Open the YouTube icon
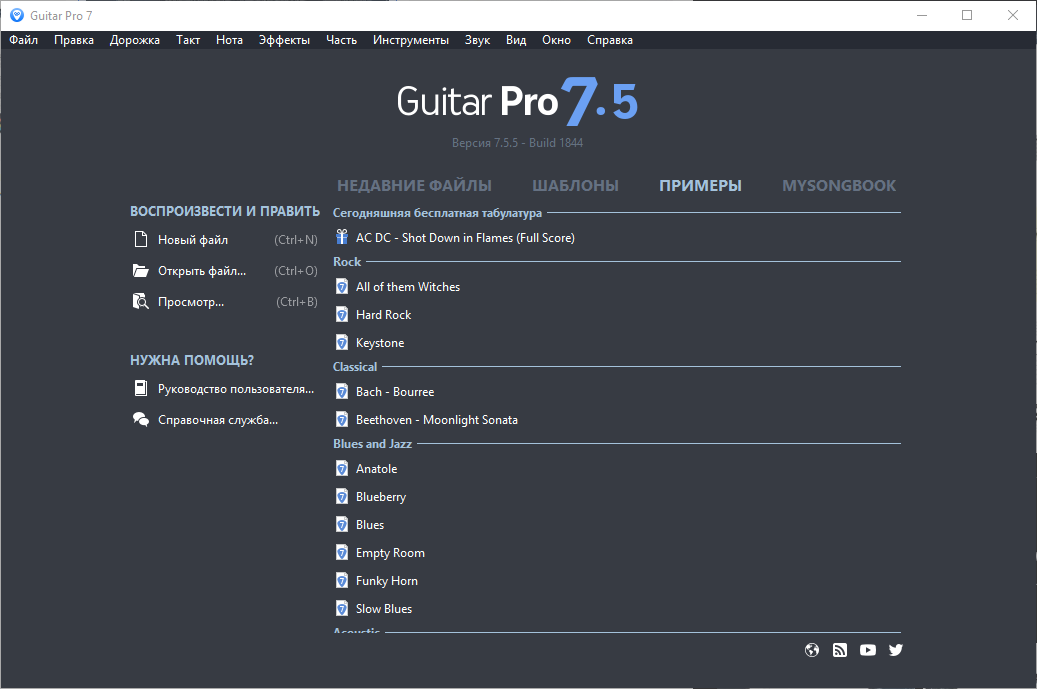 tap(868, 650)
